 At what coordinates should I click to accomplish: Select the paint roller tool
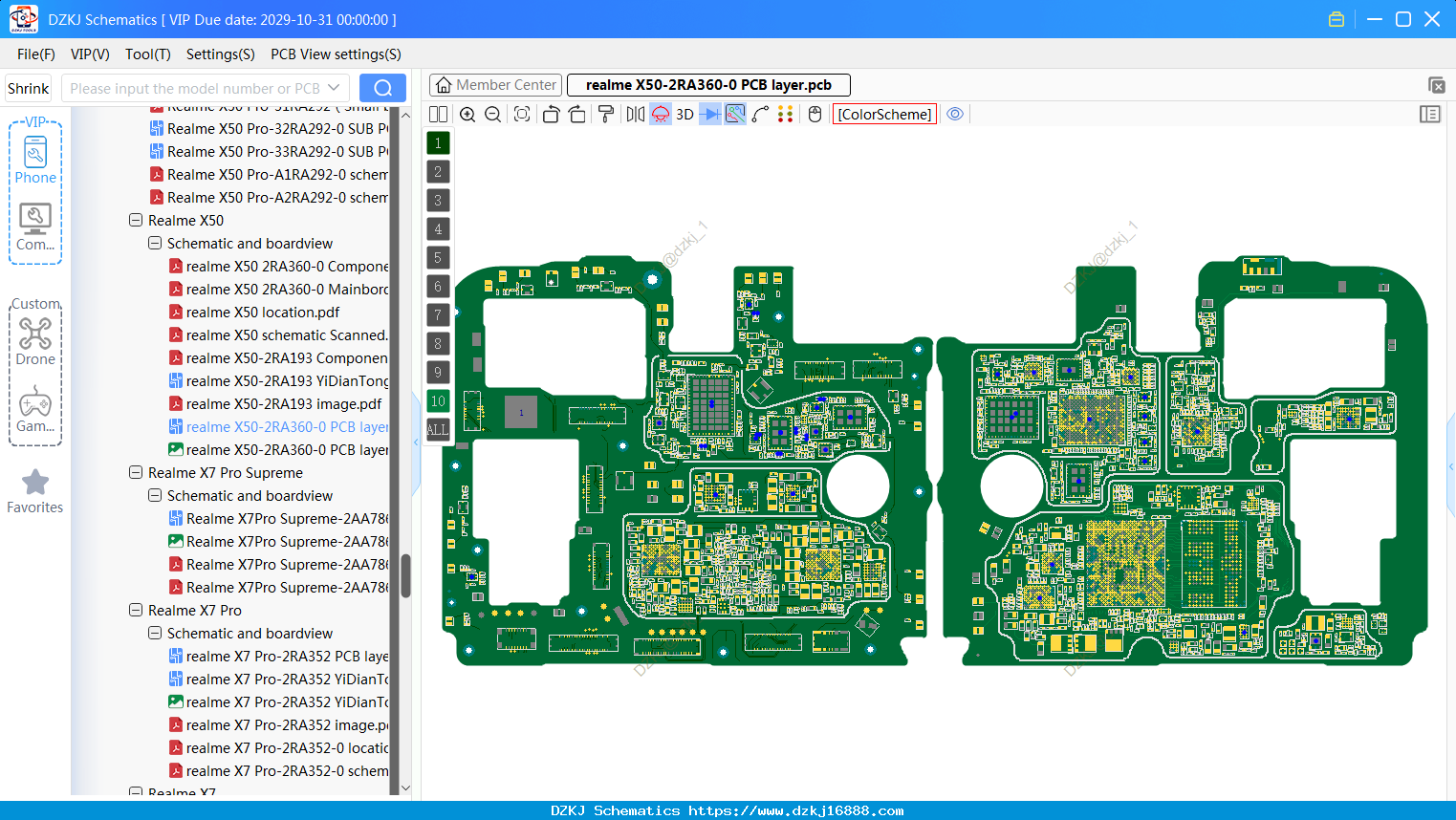tap(606, 115)
